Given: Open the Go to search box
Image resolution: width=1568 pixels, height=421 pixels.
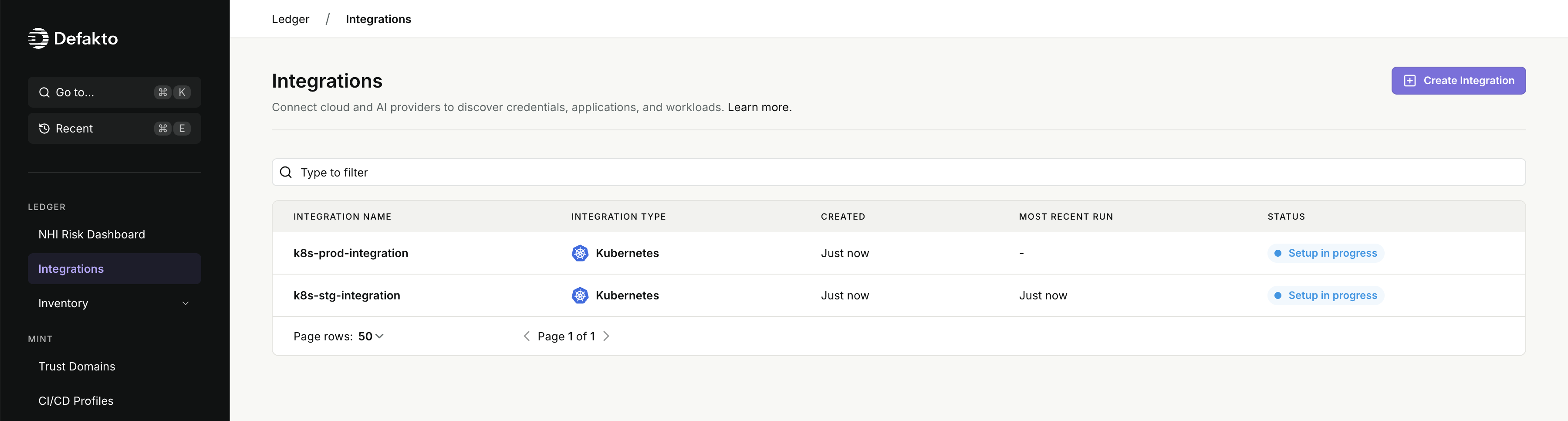Looking at the screenshot, I should pyautogui.click(x=115, y=92).
